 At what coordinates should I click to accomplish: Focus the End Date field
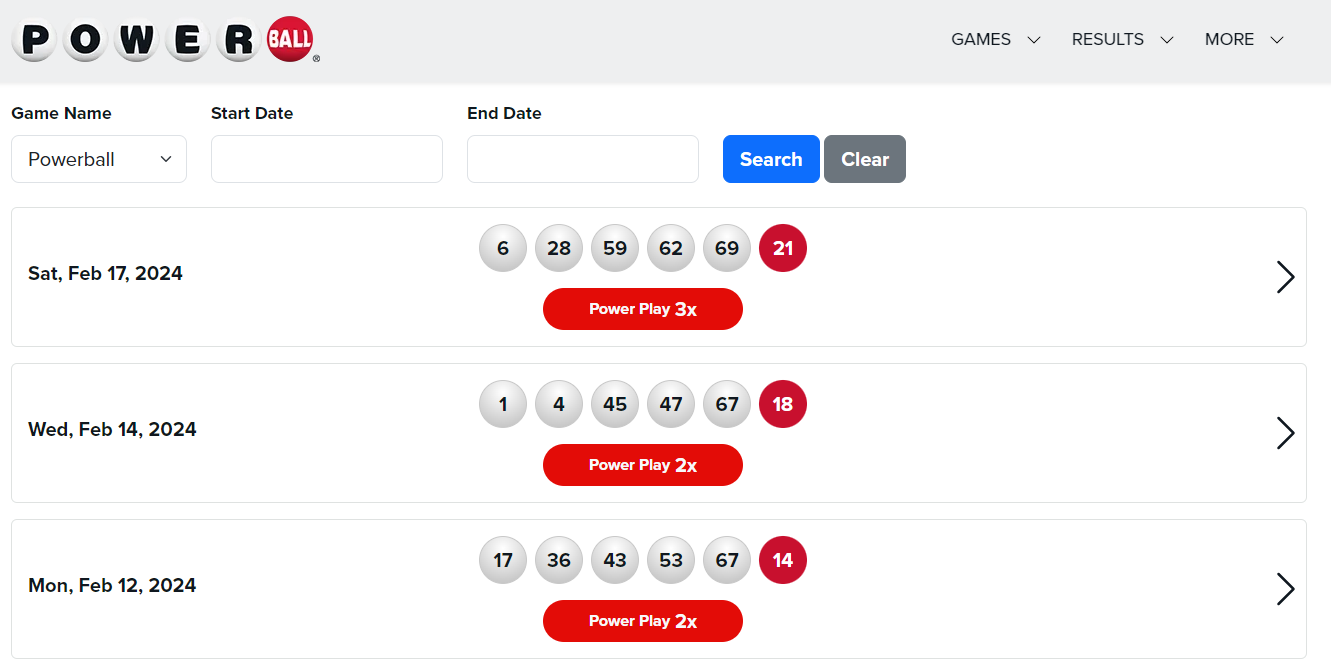pos(583,159)
